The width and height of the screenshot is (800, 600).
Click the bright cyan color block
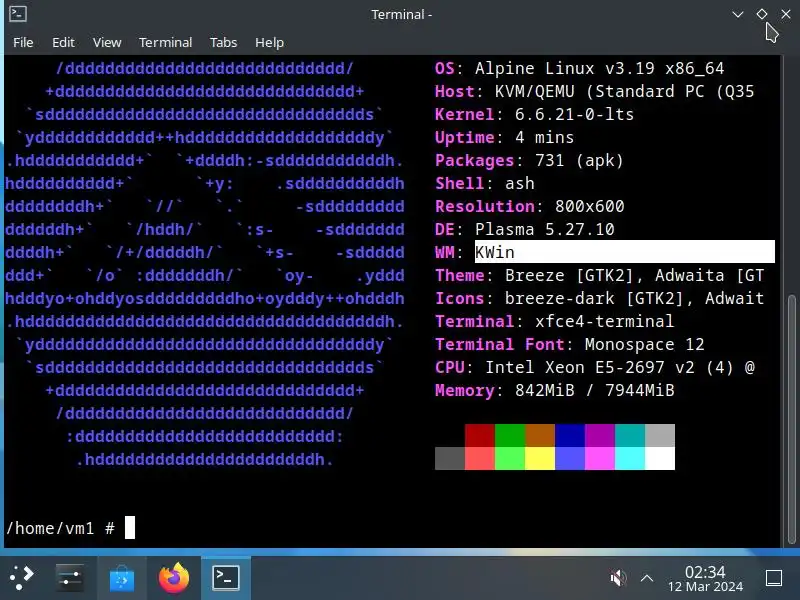click(x=630, y=458)
